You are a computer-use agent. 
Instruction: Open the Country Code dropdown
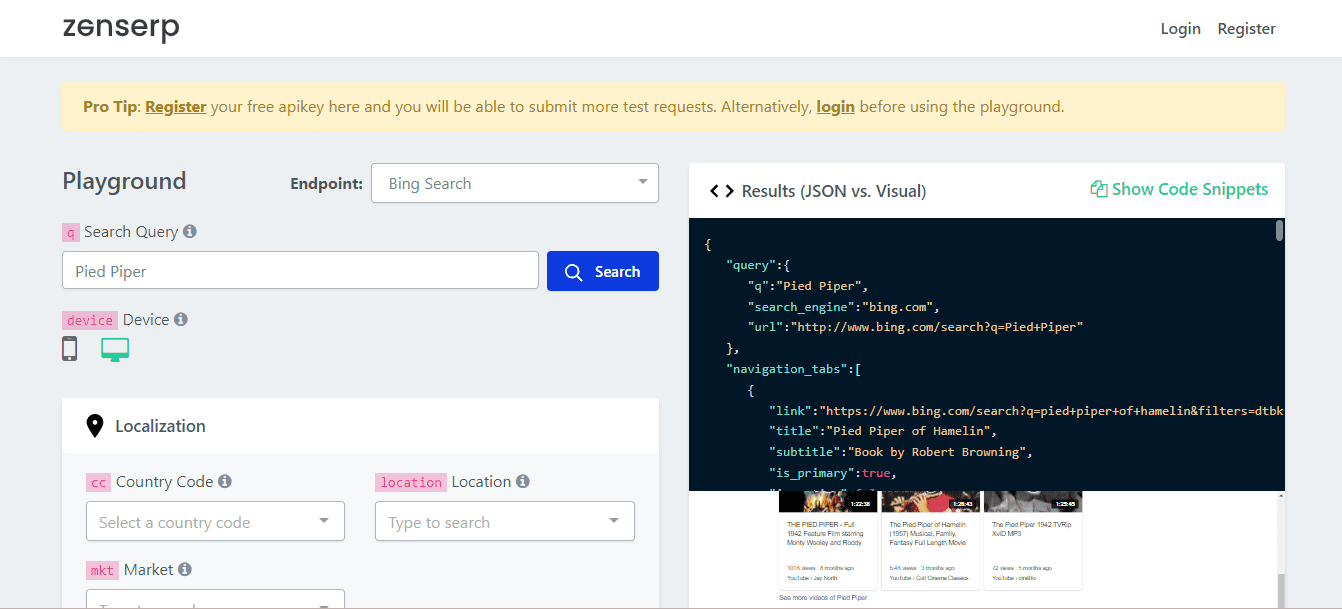pos(214,521)
